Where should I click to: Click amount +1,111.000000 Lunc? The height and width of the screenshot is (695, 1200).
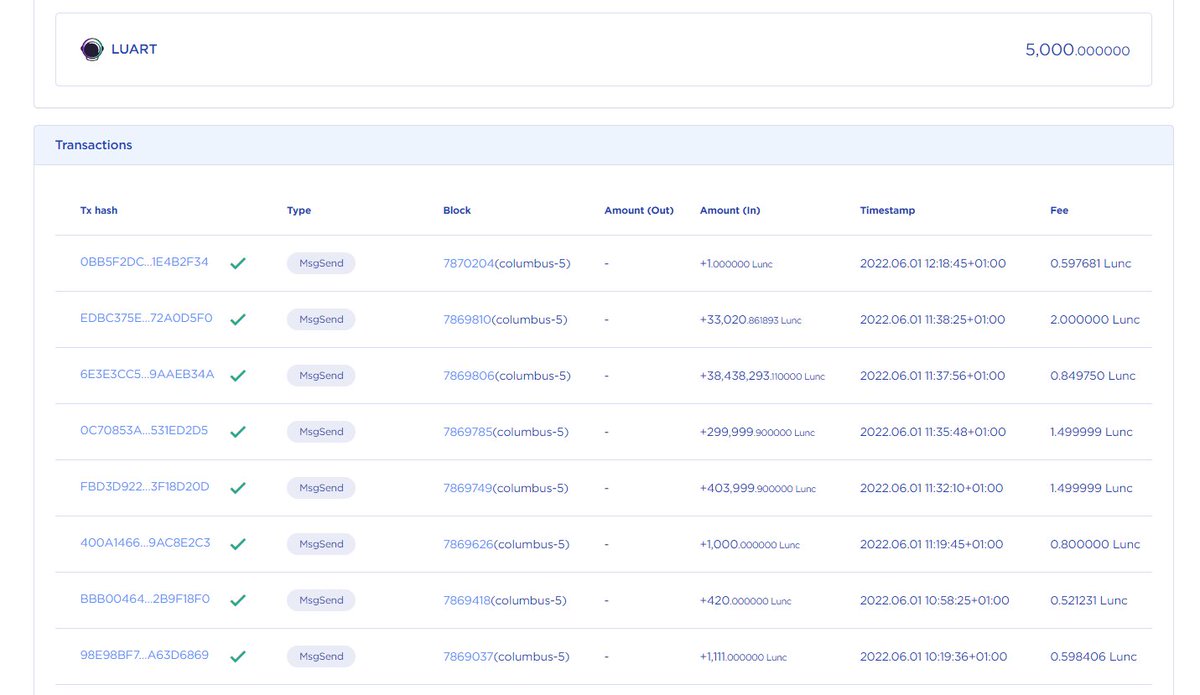[744, 656]
